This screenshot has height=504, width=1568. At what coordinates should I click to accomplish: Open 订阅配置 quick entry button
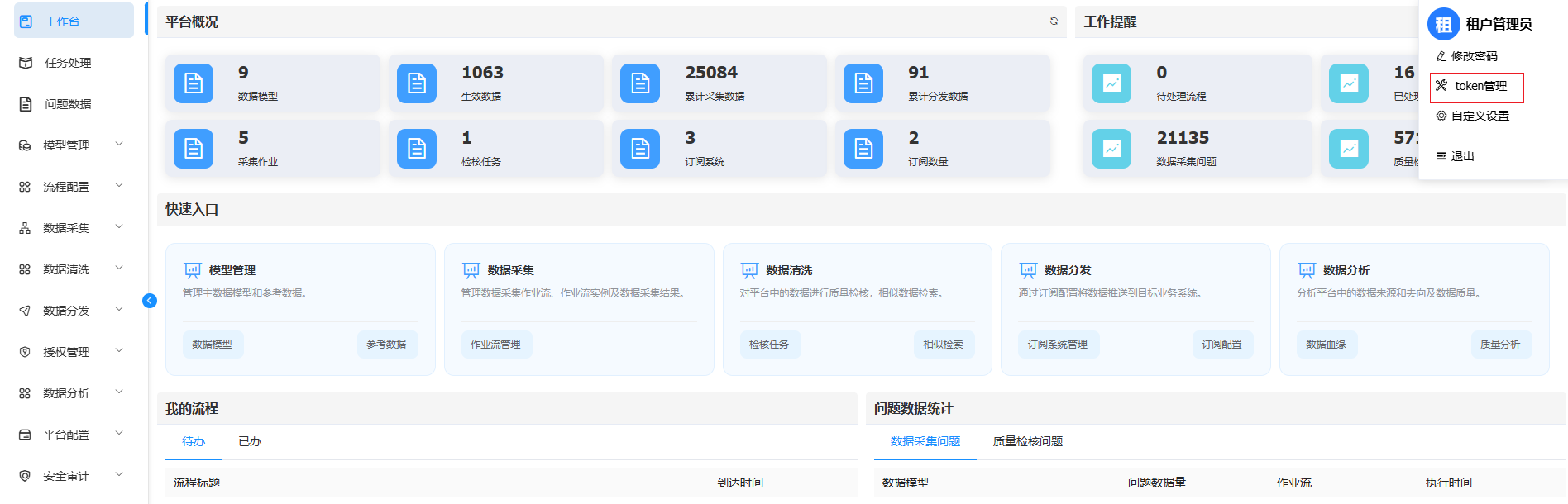coord(1221,345)
